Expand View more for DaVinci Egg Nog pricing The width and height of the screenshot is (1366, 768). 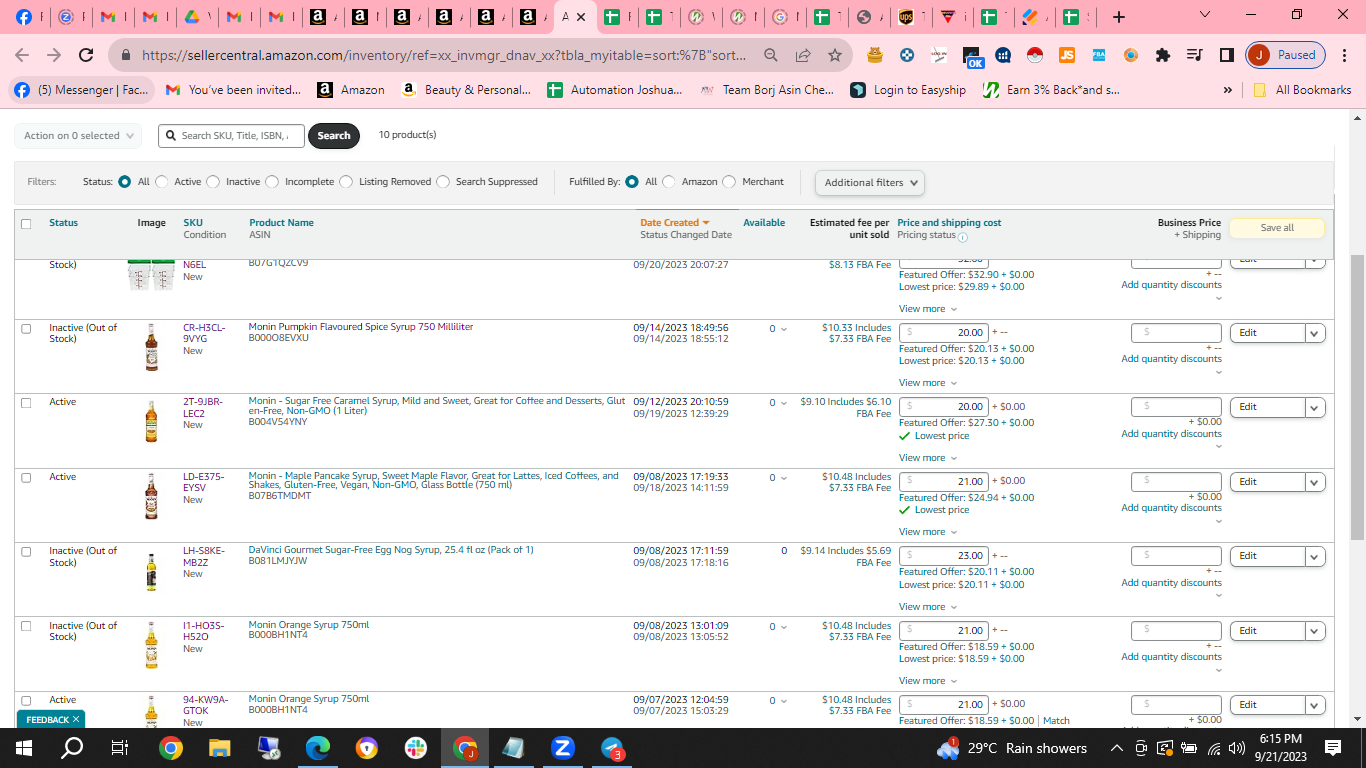(x=927, y=607)
